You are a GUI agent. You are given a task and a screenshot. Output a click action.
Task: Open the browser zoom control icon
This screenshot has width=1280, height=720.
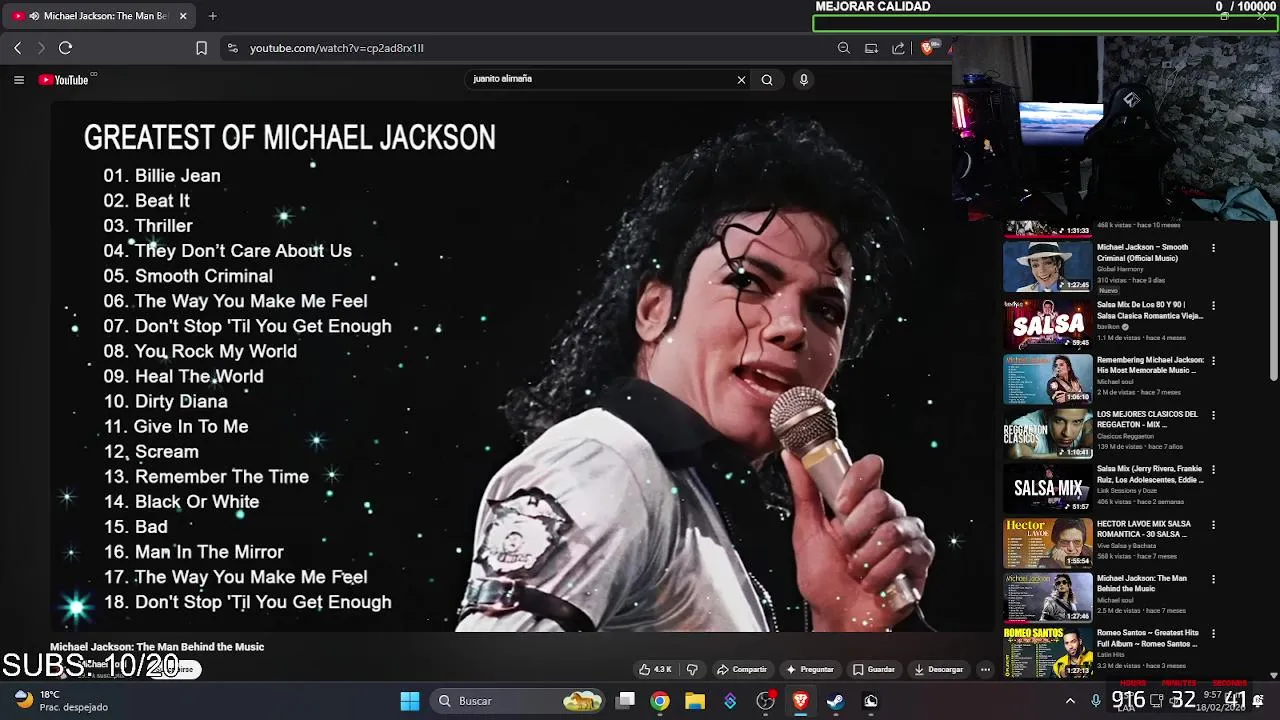click(x=844, y=48)
